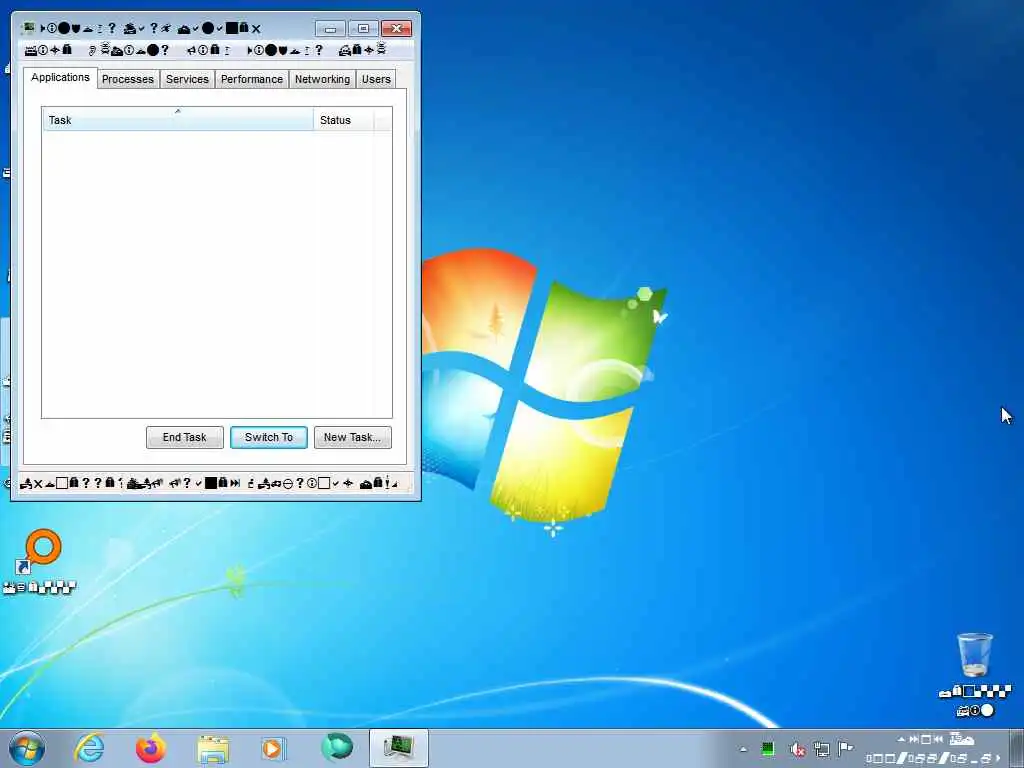
Task: Select the Applications tab
Action: point(60,77)
